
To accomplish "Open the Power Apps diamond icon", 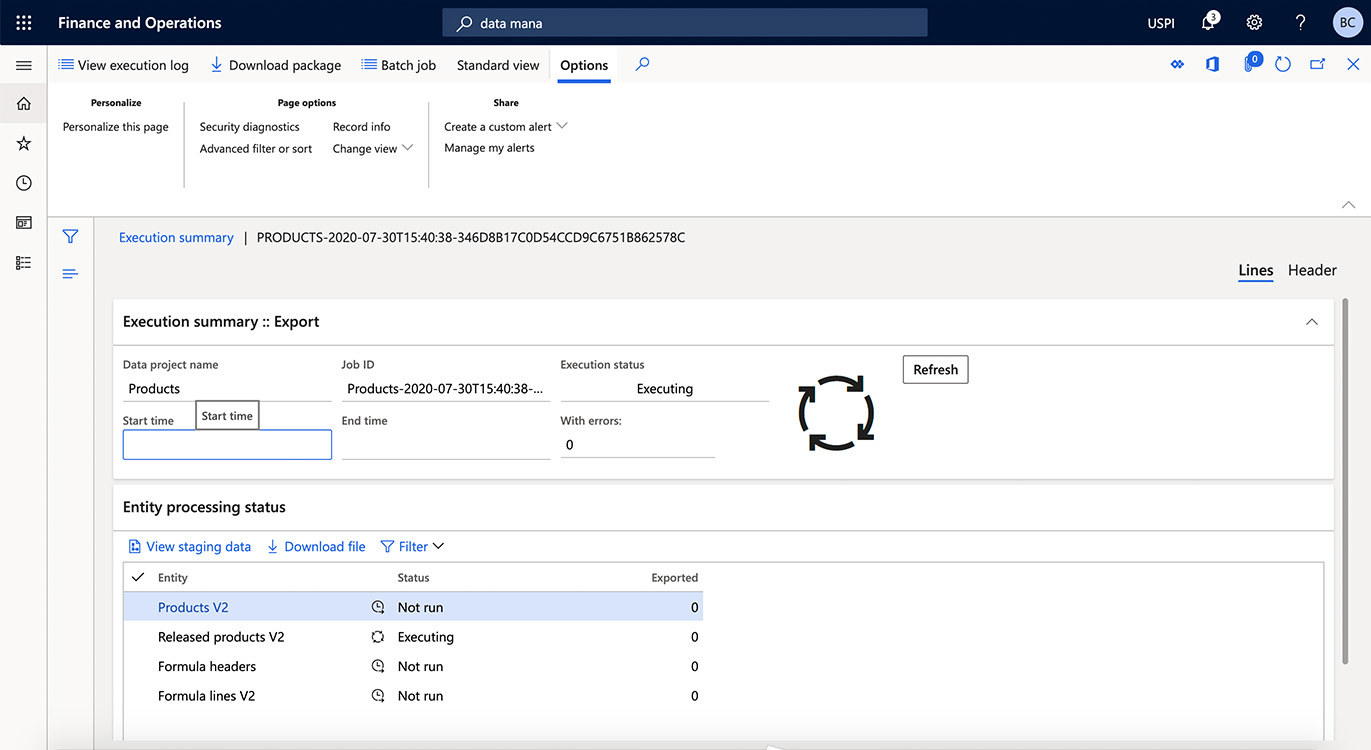I will 1177,64.
